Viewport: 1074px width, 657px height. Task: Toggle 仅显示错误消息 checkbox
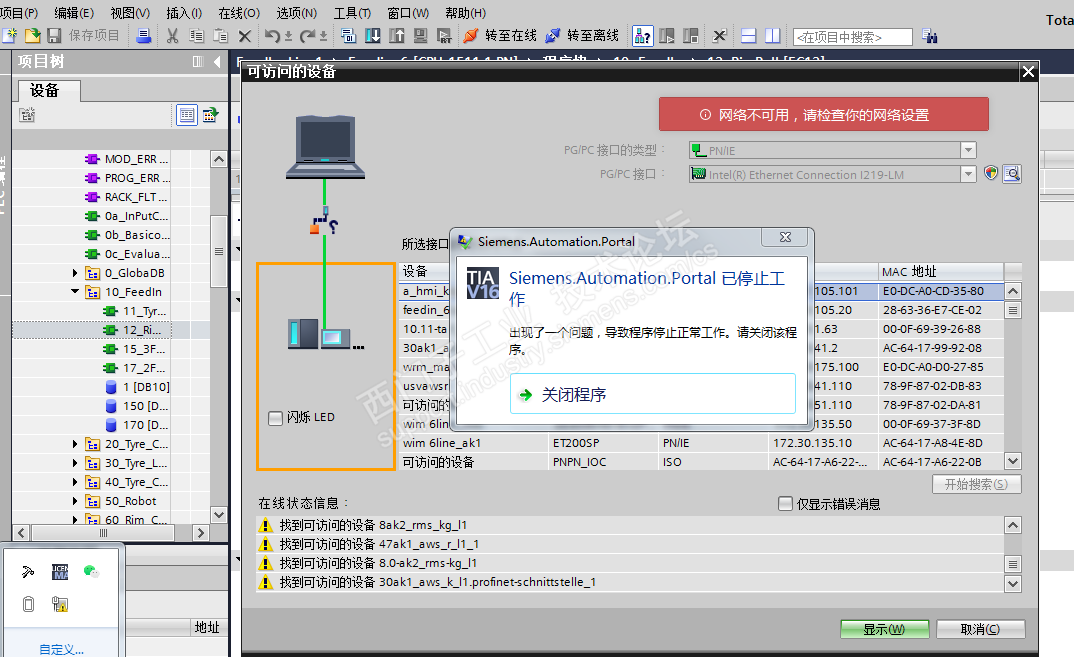coord(786,504)
